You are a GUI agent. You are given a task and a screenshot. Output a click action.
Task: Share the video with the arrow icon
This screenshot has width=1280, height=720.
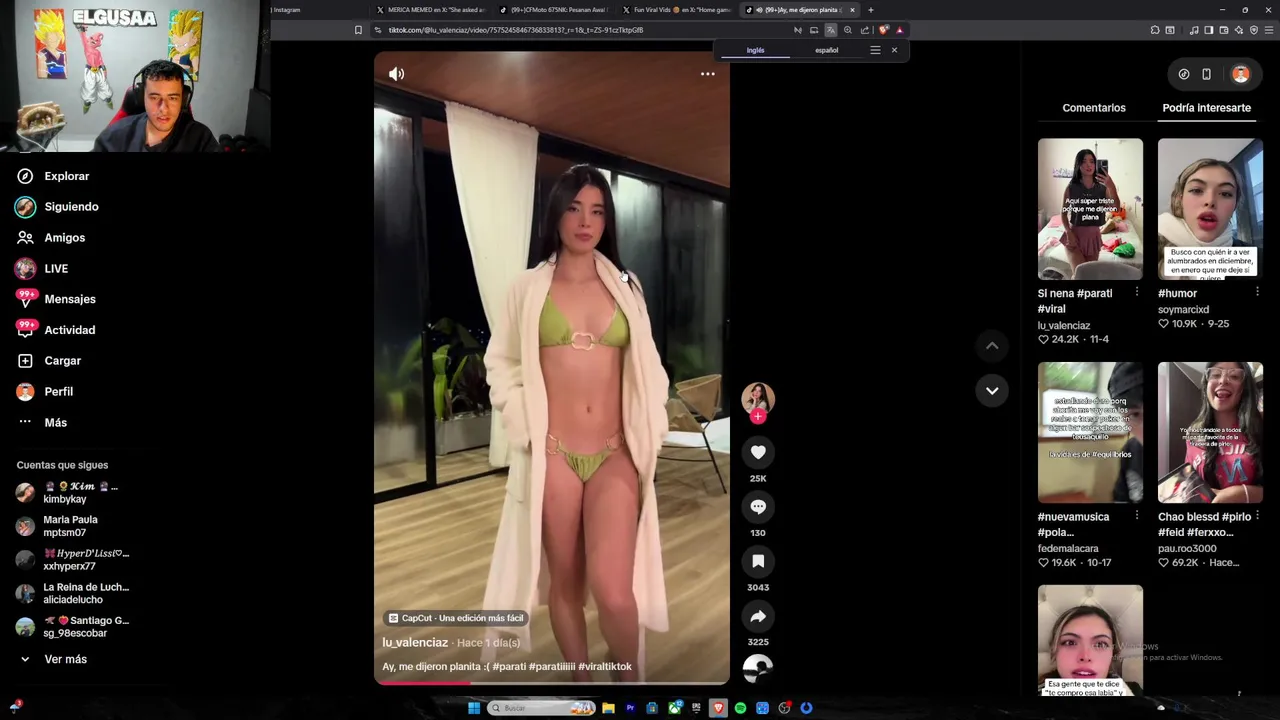point(758,616)
